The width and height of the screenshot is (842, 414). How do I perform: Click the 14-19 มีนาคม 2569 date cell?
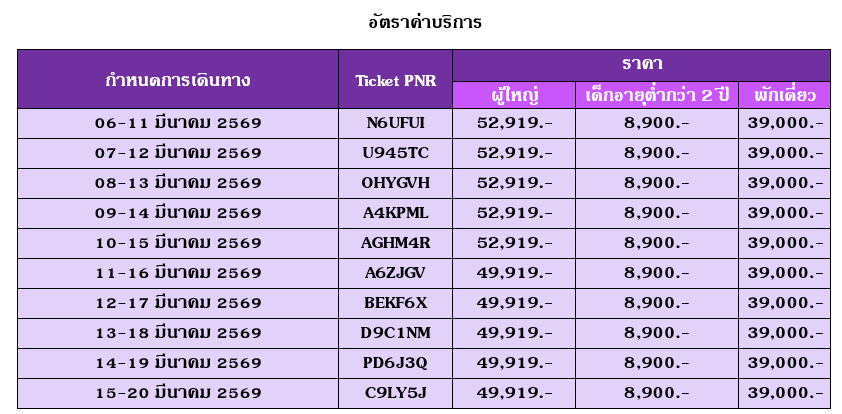(x=178, y=363)
